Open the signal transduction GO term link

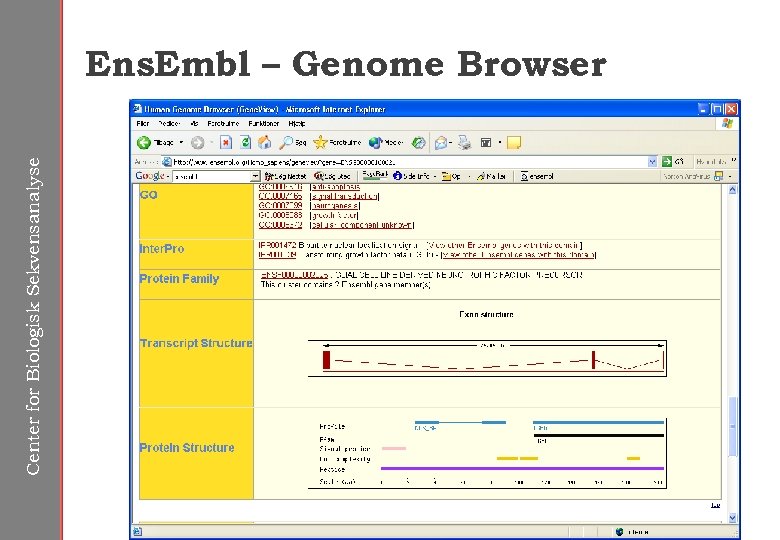[x=344, y=196]
